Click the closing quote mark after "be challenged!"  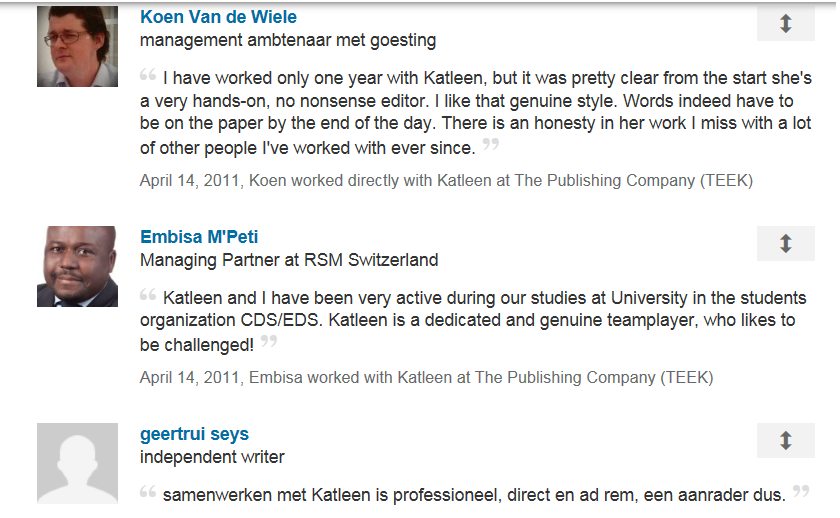(268, 342)
